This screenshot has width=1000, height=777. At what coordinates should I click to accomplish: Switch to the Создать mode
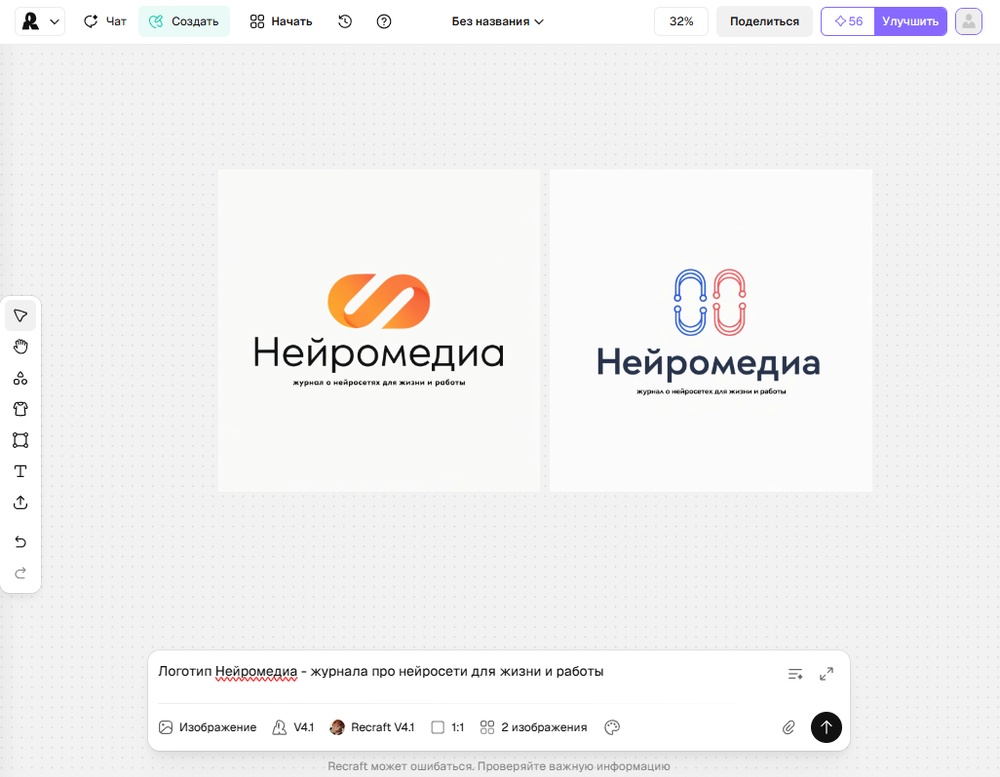(184, 21)
